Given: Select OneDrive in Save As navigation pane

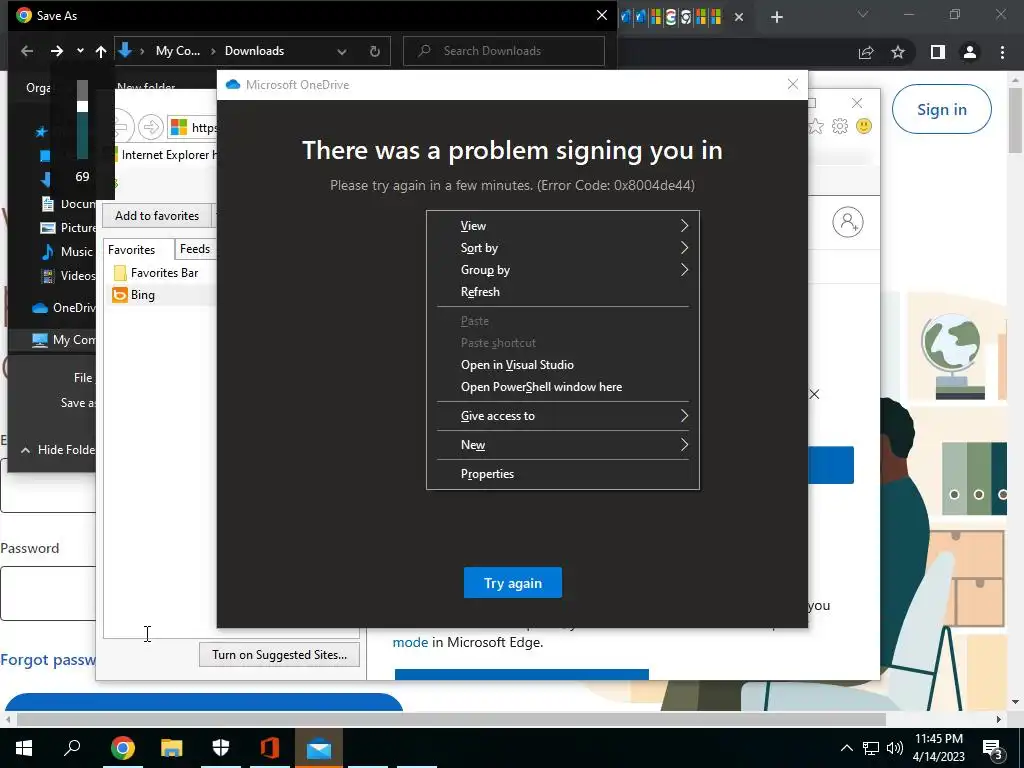Looking at the screenshot, I should coord(64,308).
